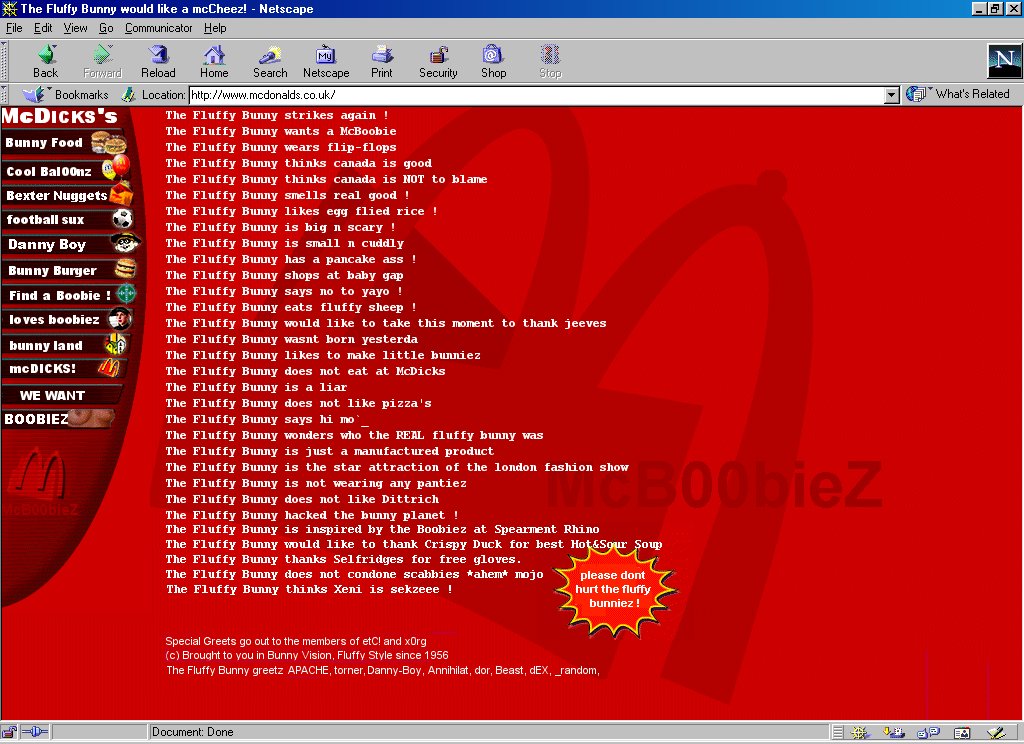Print the current page

382,61
